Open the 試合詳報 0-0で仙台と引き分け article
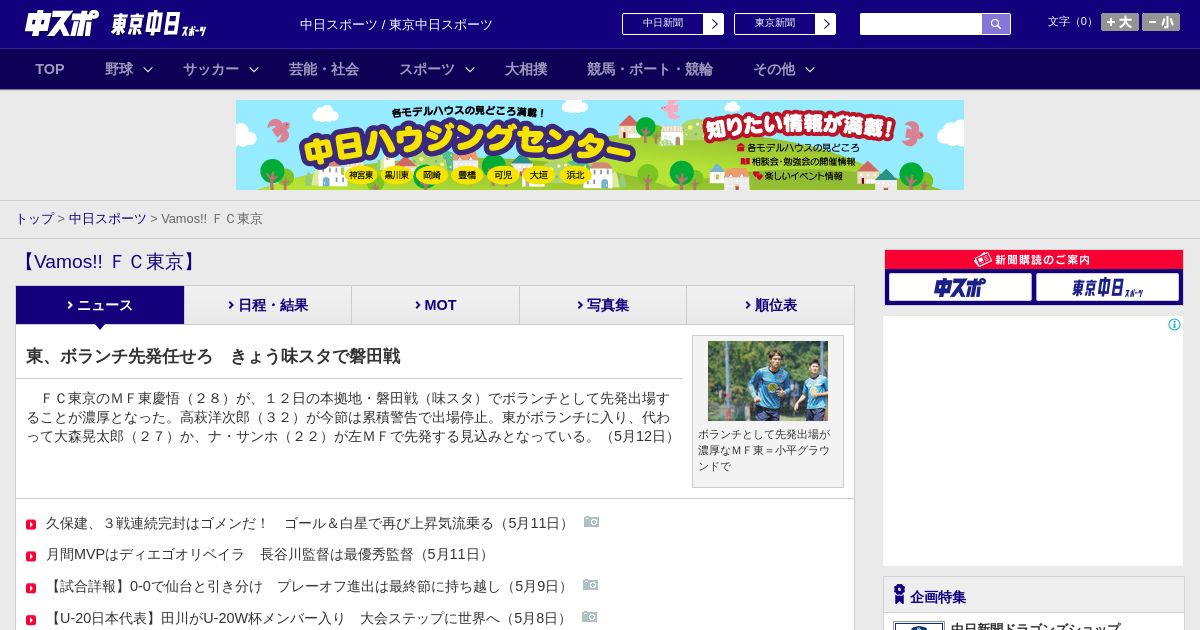The height and width of the screenshot is (630, 1200). point(309,586)
